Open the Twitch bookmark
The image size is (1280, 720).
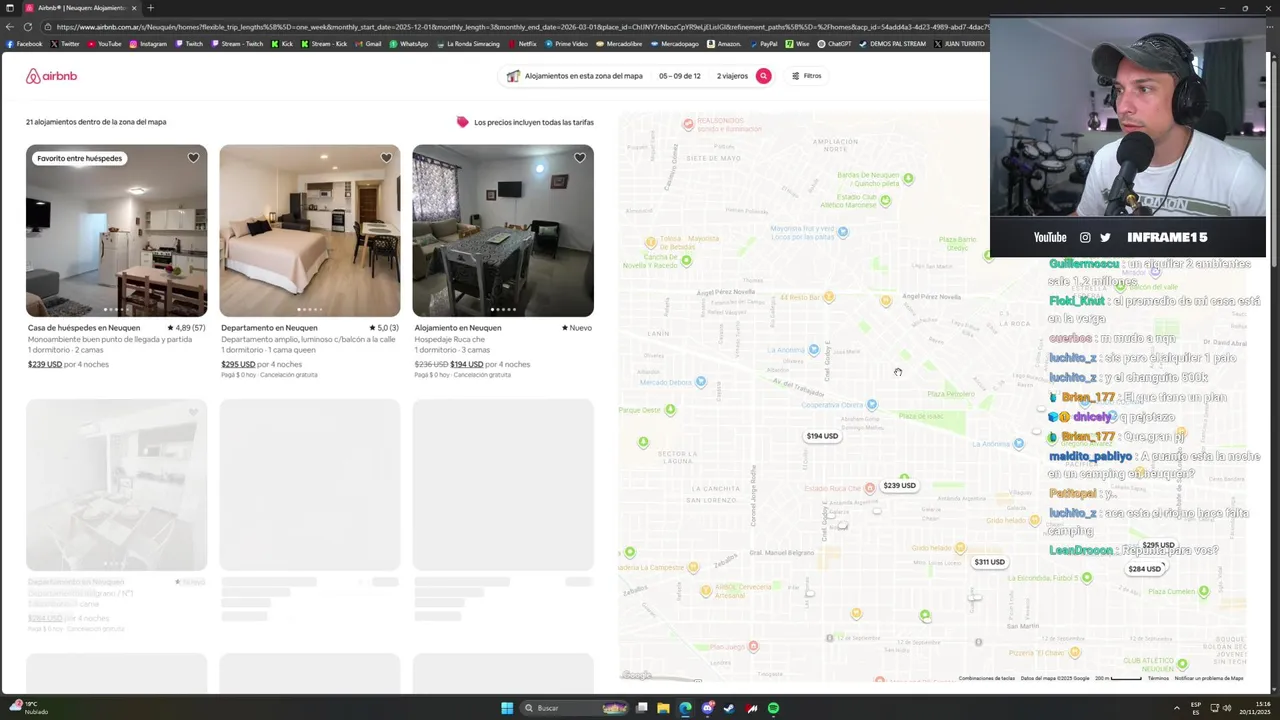(x=189, y=44)
